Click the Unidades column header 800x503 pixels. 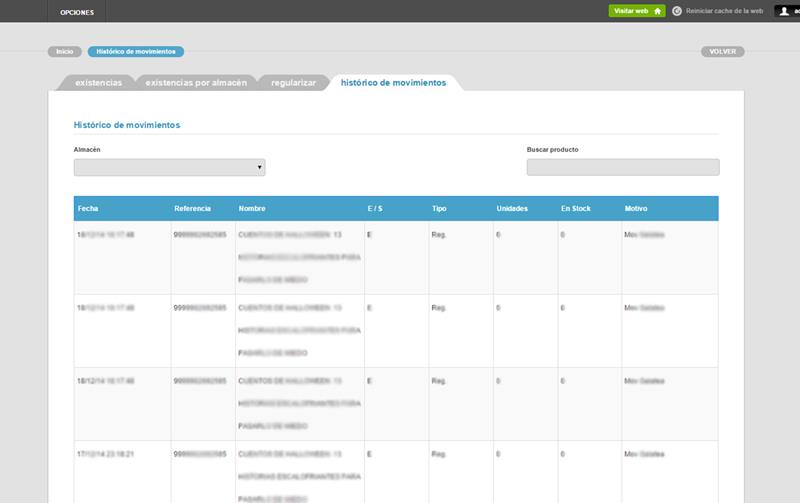point(512,209)
